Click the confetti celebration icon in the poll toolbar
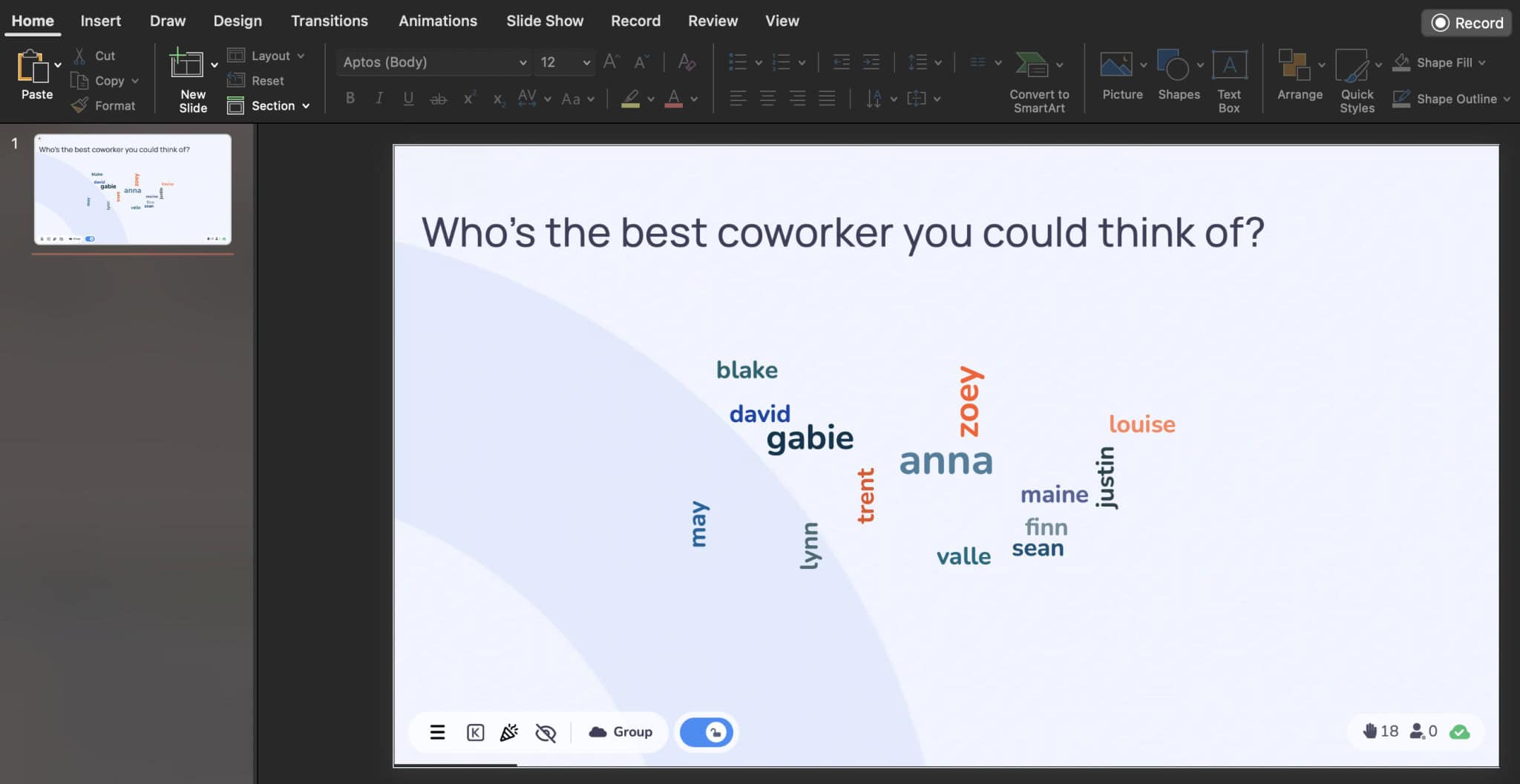 pos(509,732)
